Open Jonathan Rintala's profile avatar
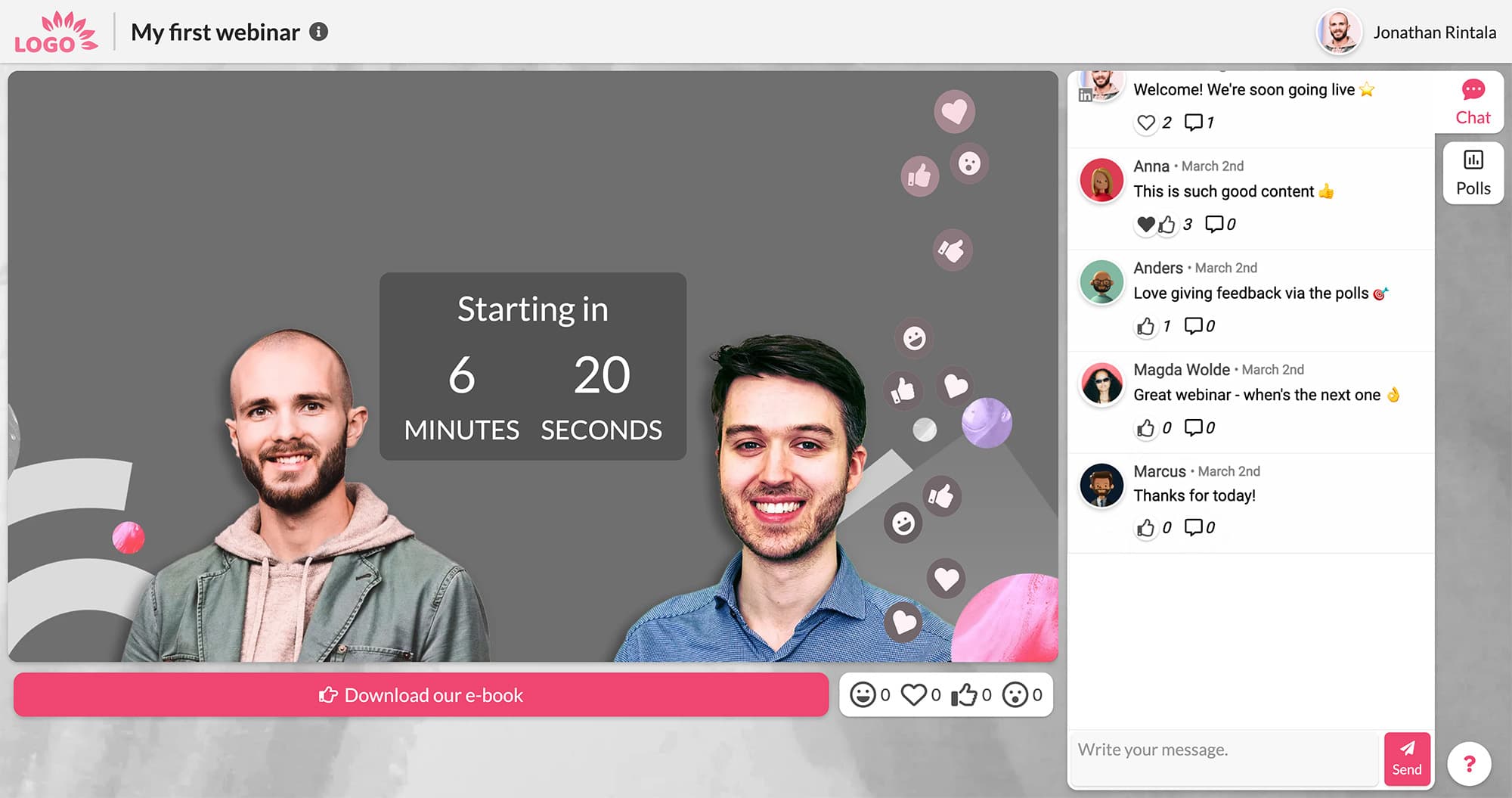1512x798 pixels. [x=1339, y=33]
